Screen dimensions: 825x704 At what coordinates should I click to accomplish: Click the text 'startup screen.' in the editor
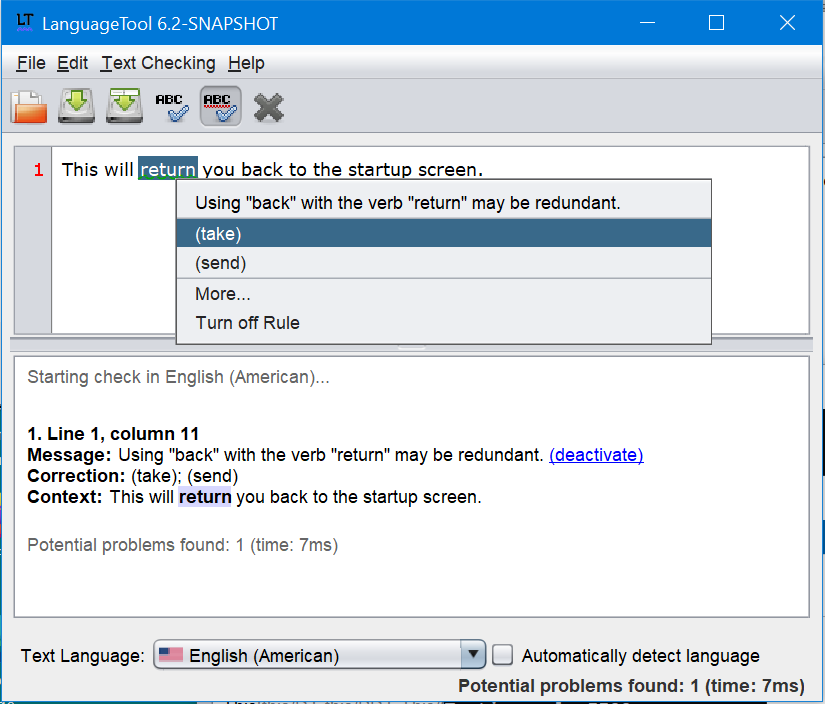pos(415,169)
